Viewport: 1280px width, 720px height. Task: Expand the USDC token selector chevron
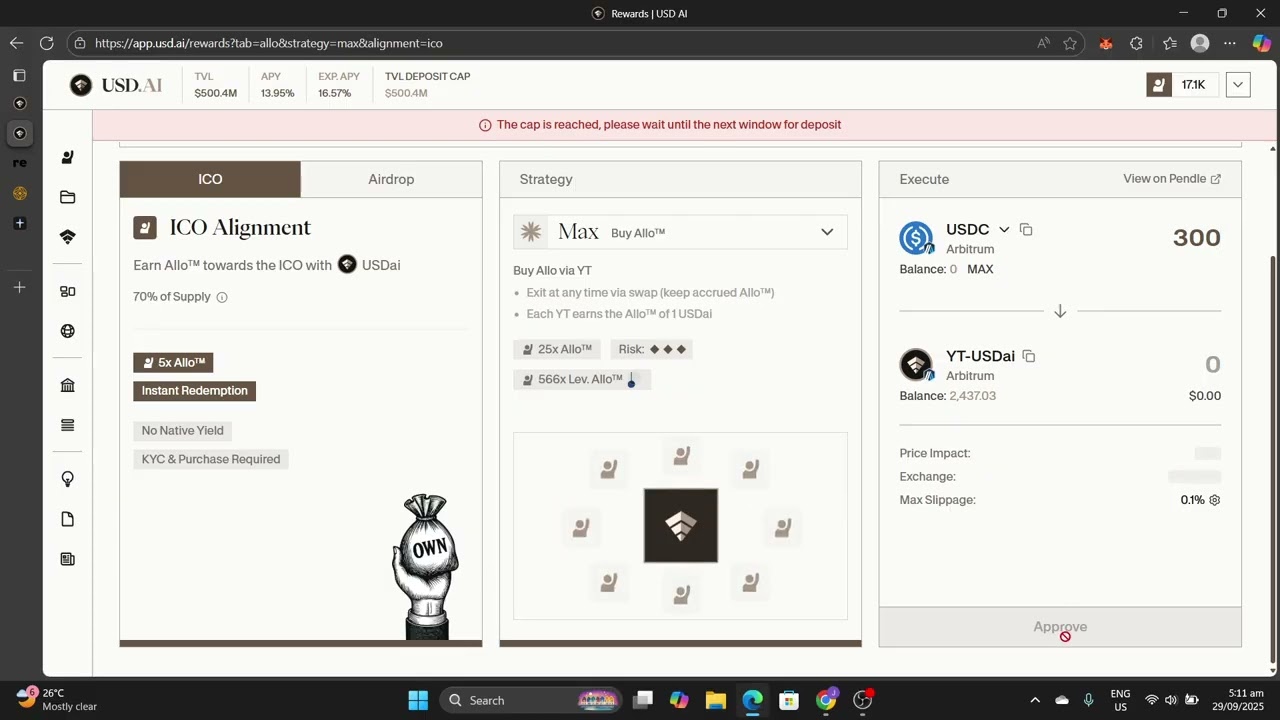tap(1004, 230)
